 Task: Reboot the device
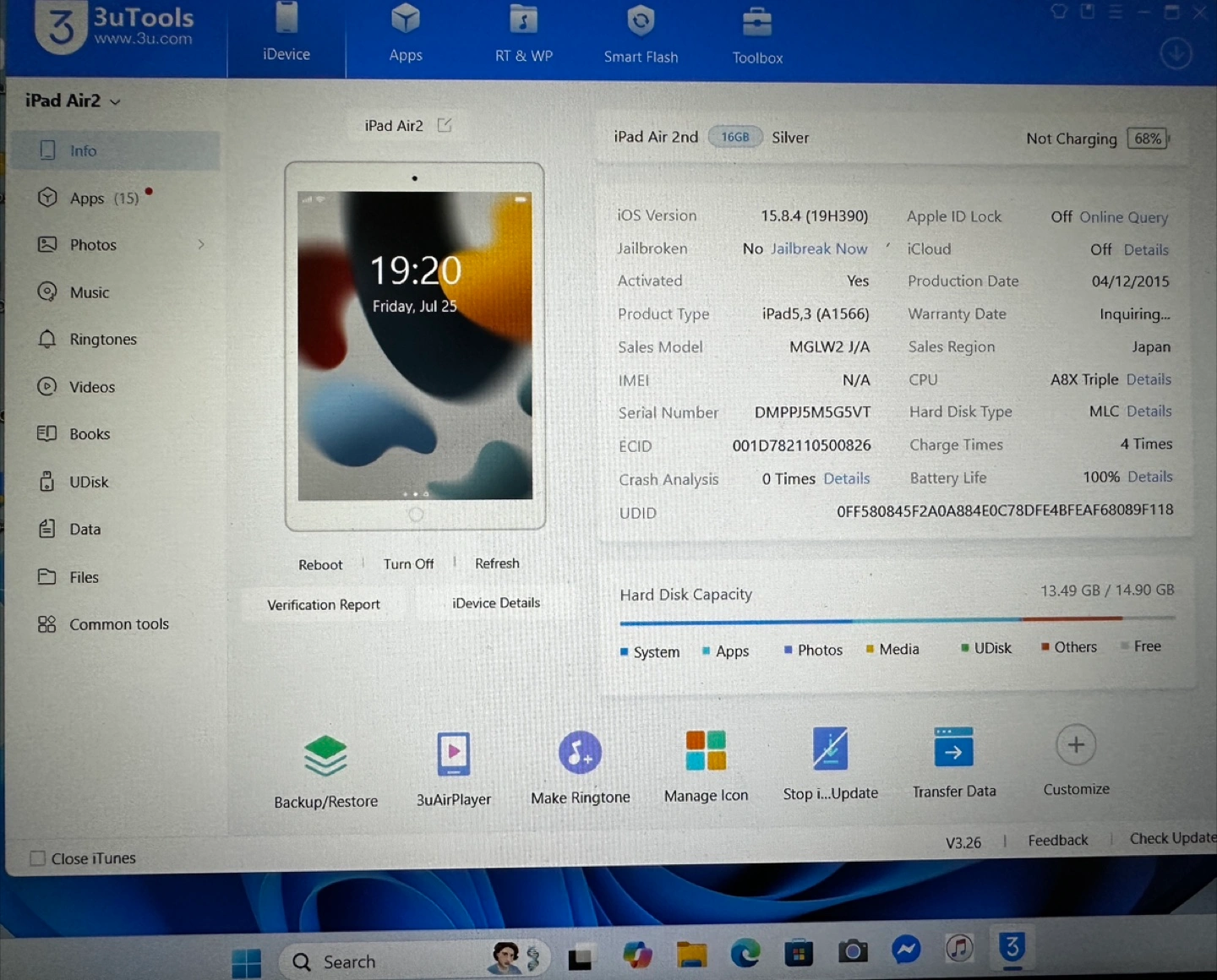320,564
